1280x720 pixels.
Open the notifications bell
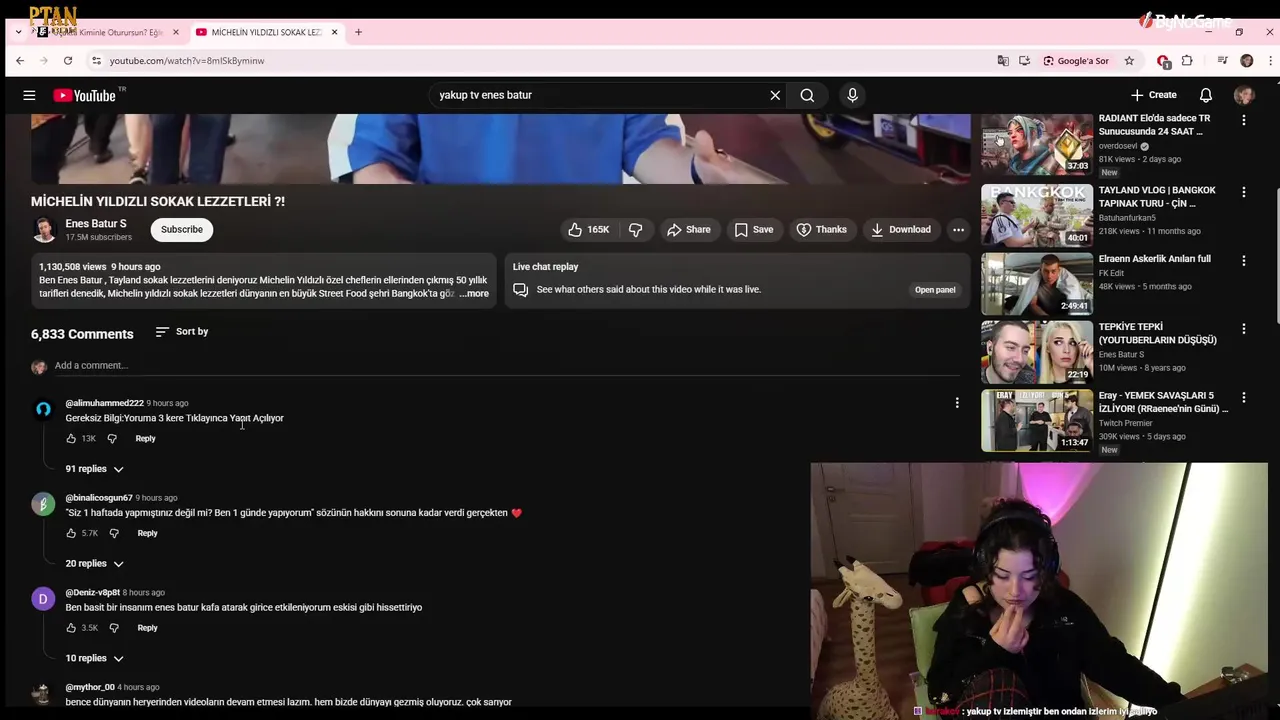(1206, 95)
